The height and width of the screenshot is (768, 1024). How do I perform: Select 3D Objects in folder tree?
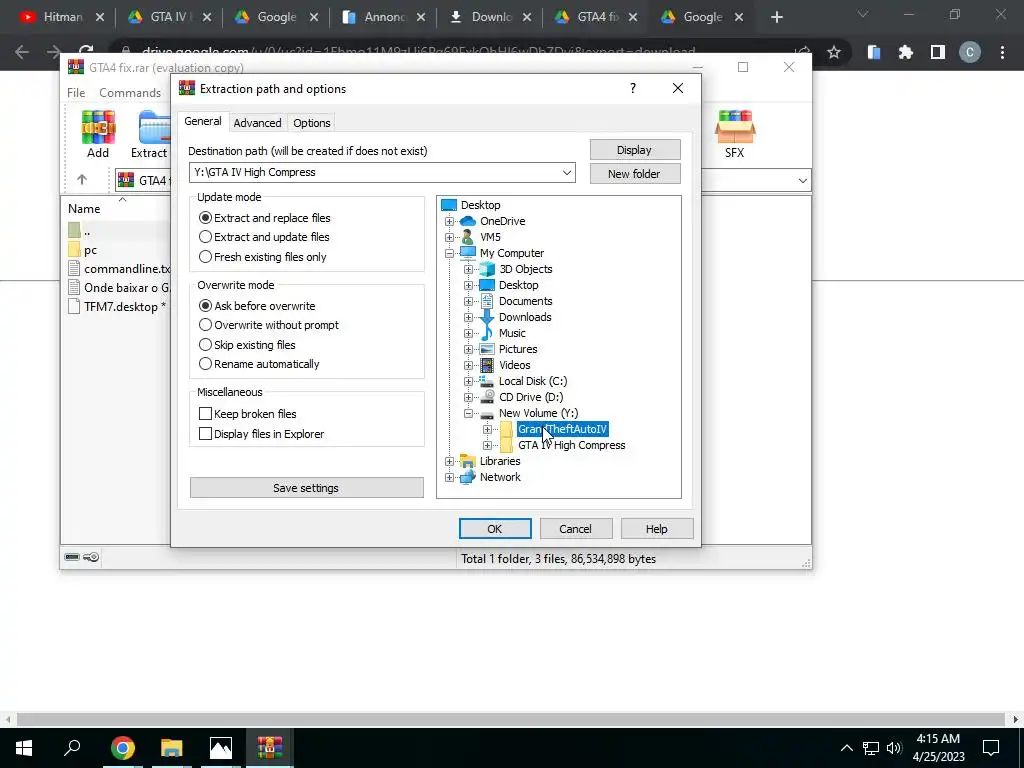[x=525, y=269]
